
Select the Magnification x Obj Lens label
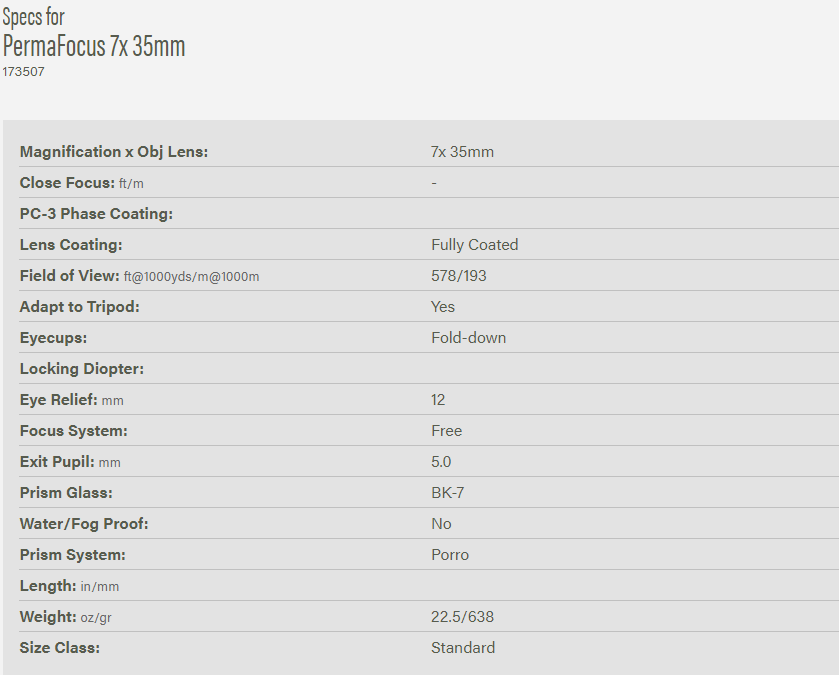coord(114,152)
